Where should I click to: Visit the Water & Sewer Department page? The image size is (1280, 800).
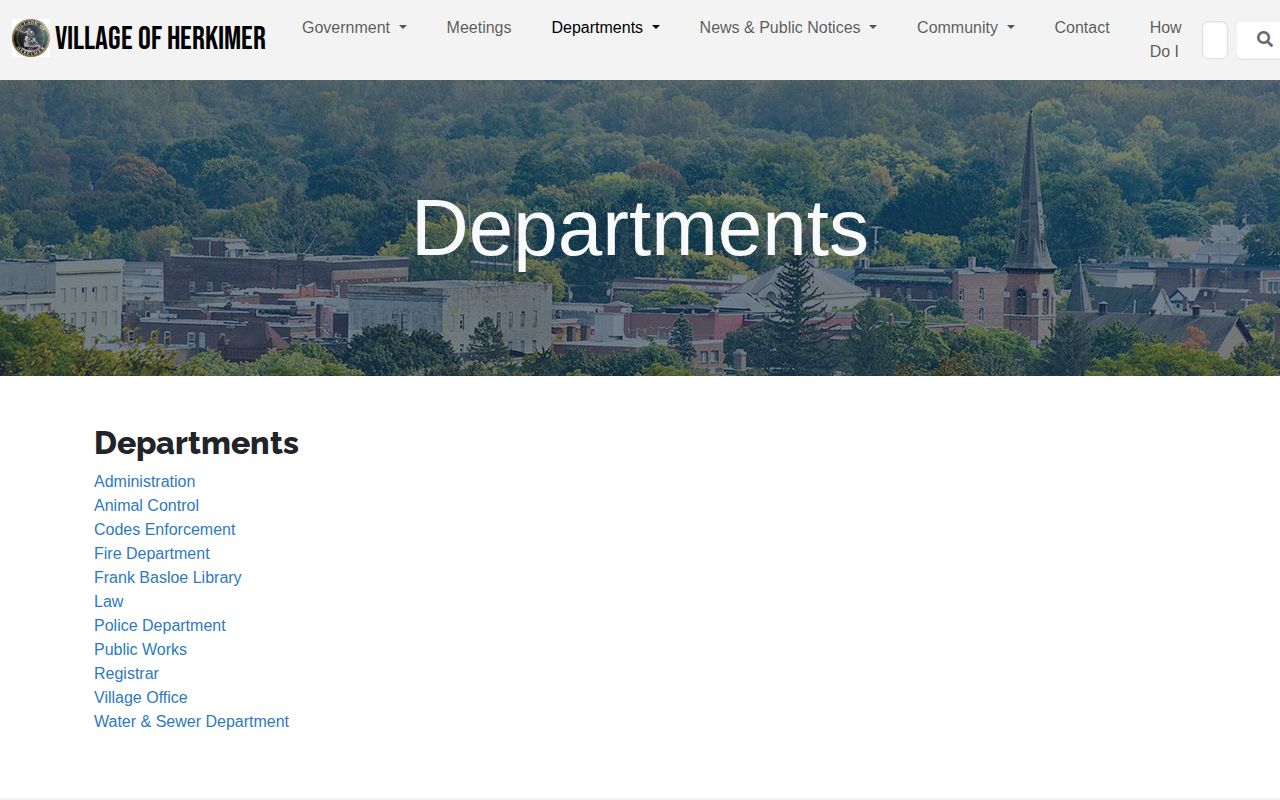pyautogui.click(x=192, y=721)
